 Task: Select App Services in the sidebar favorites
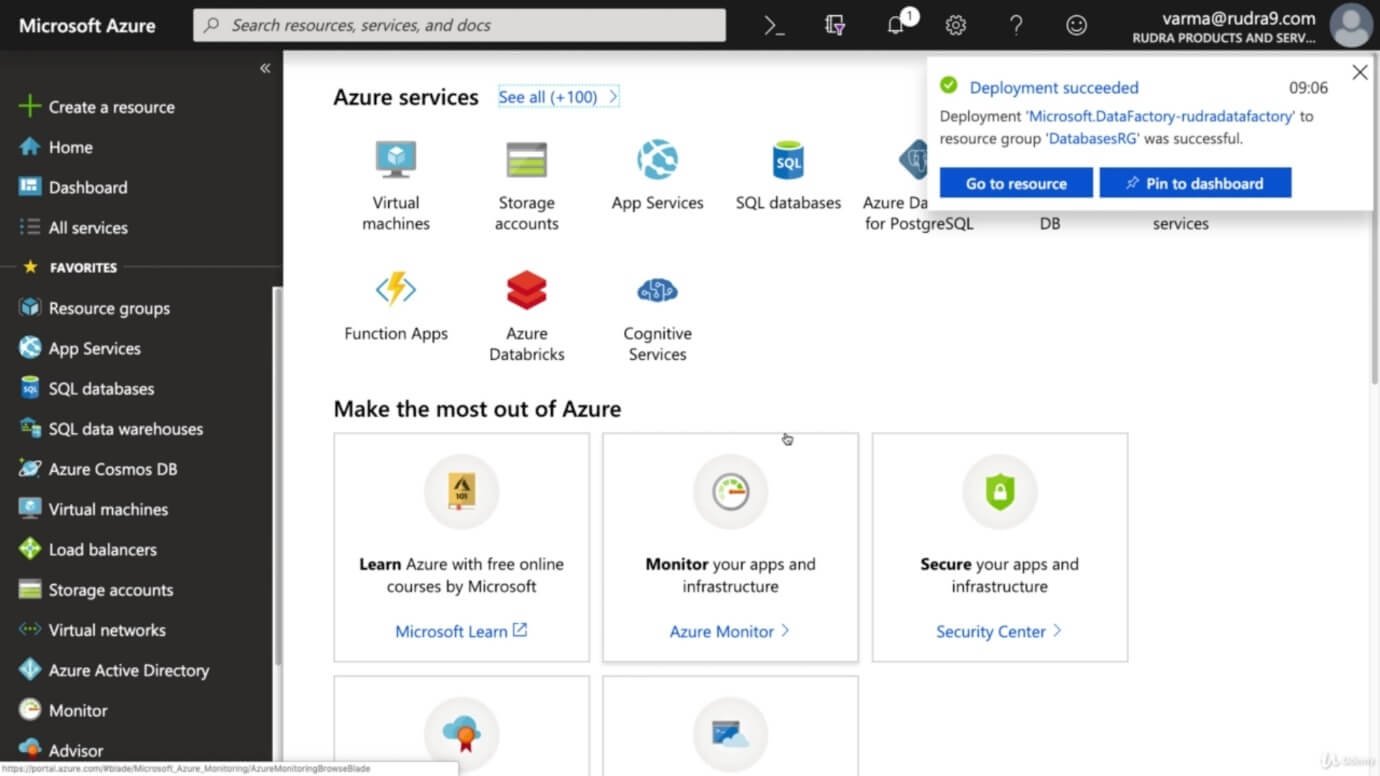tap(80, 348)
